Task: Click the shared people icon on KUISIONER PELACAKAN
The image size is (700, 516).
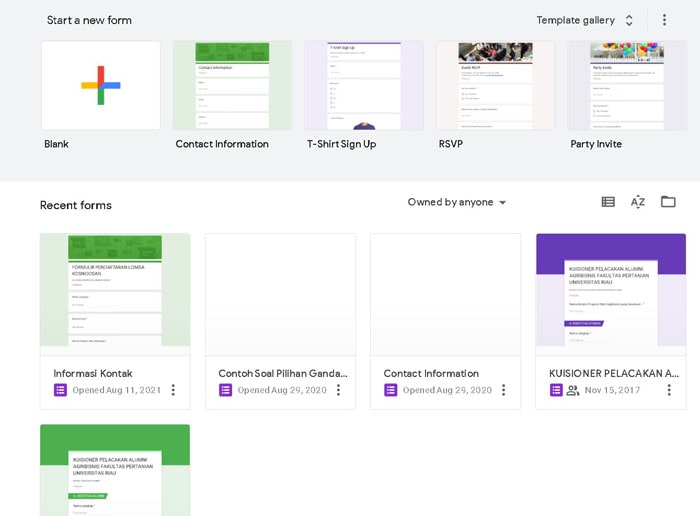Action: pyautogui.click(x=573, y=391)
